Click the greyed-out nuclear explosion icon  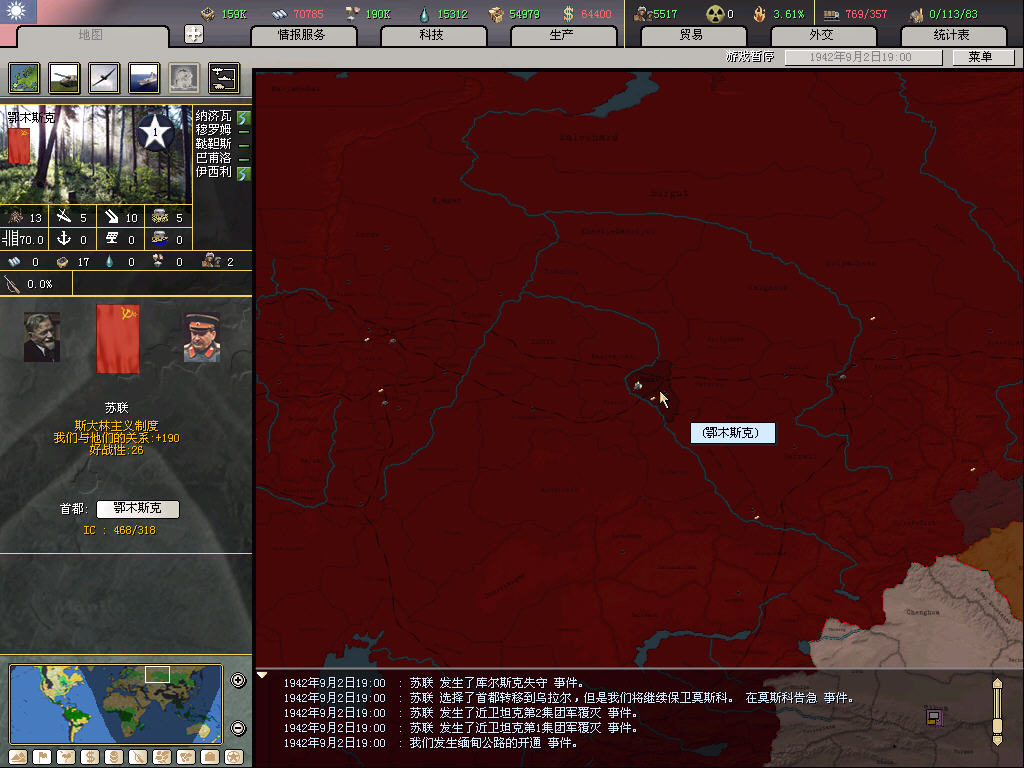[184, 78]
